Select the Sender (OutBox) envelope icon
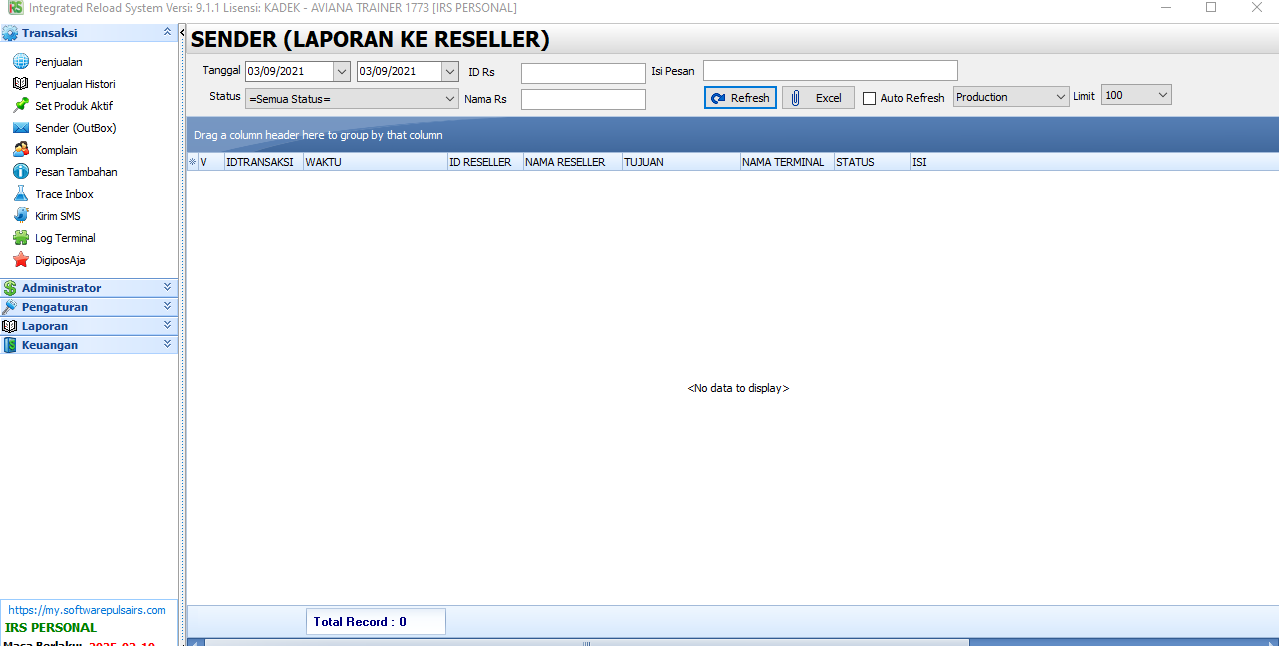This screenshot has height=646, width=1279. 20,128
